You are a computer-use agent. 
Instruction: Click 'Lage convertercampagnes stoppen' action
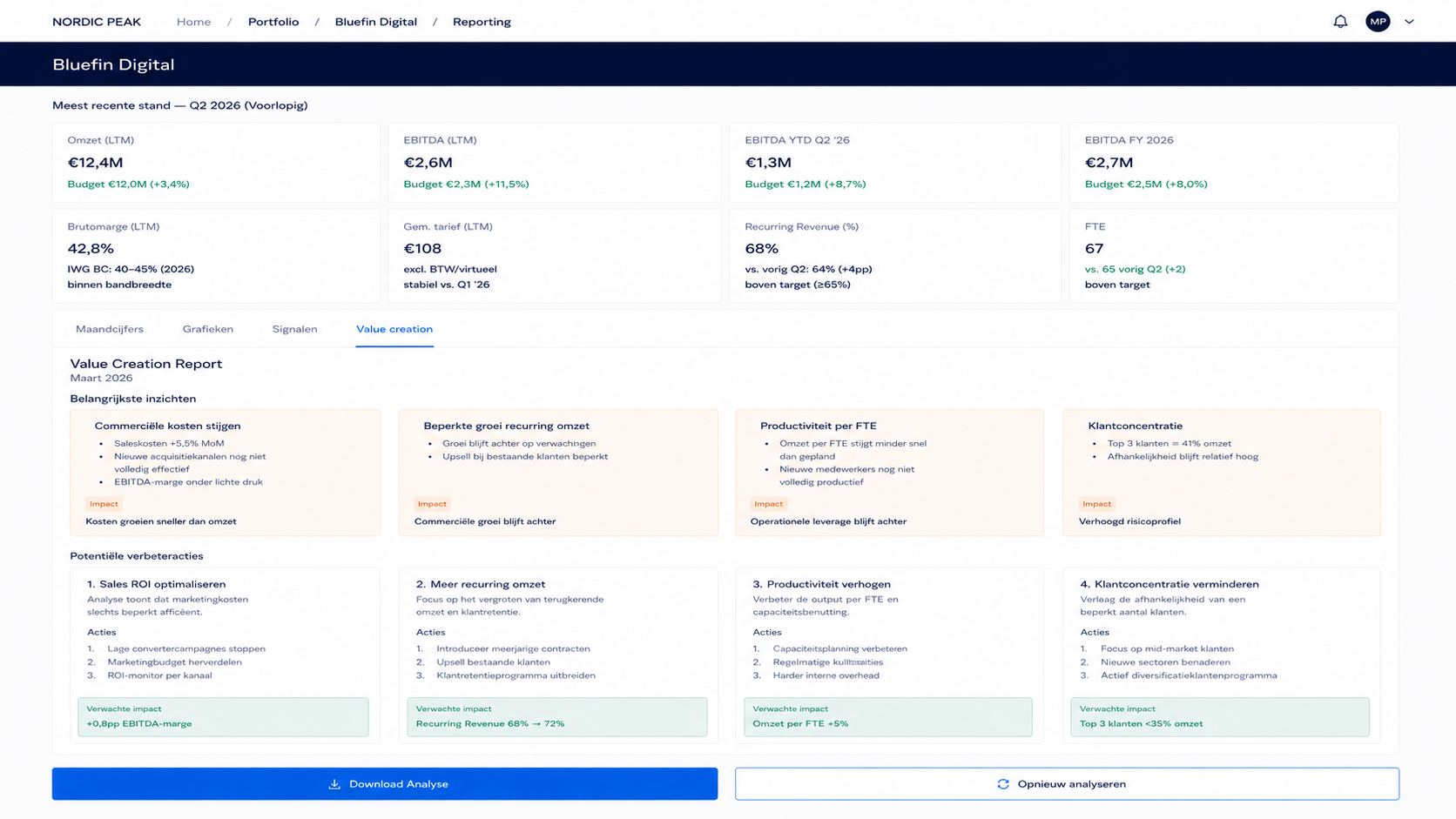(186, 648)
